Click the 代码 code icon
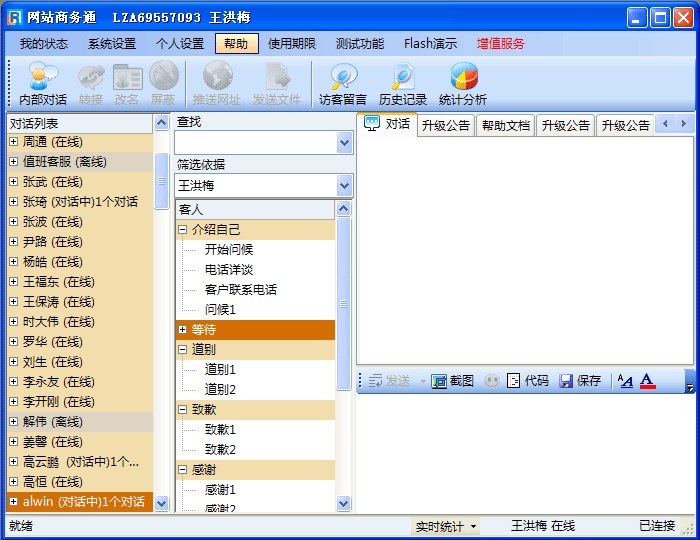Image resolution: width=700 pixels, height=540 pixels. (x=527, y=381)
